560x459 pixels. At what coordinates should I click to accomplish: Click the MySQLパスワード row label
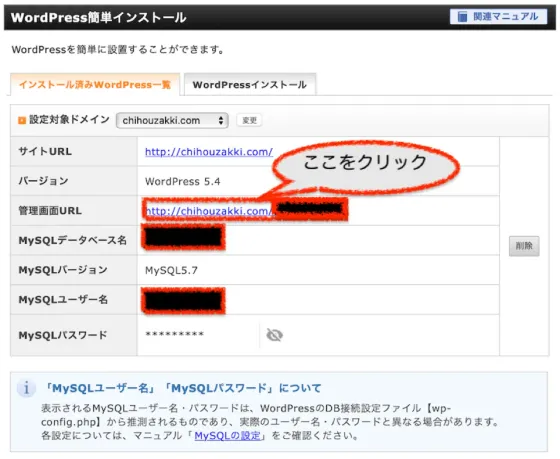point(63,335)
